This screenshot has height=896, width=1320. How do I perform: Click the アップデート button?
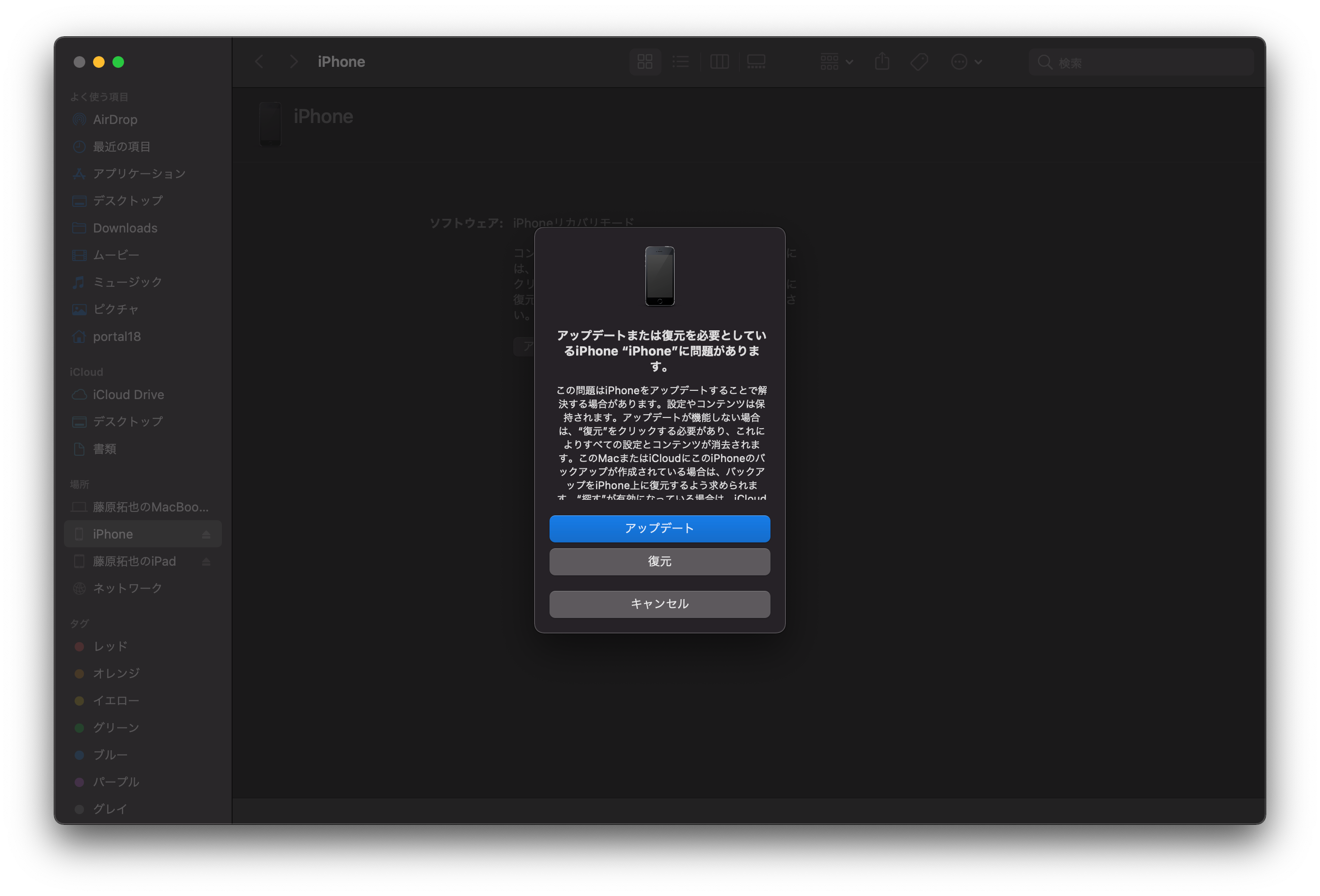coord(660,528)
